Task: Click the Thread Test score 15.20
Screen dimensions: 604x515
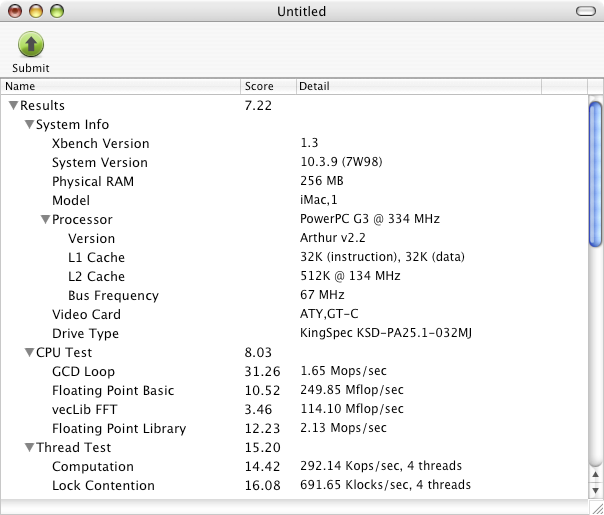Action: coord(263,447)
